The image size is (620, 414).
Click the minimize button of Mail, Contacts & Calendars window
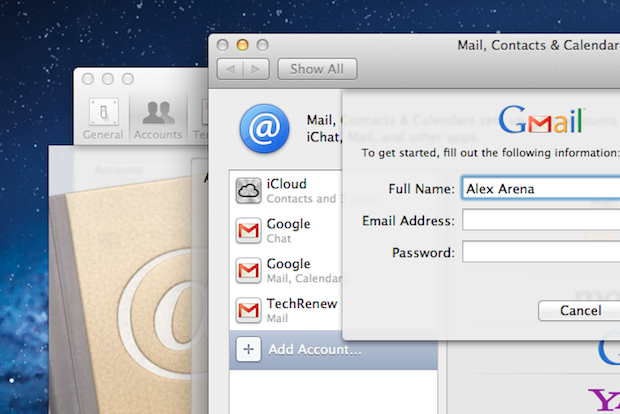pos(242,45)
